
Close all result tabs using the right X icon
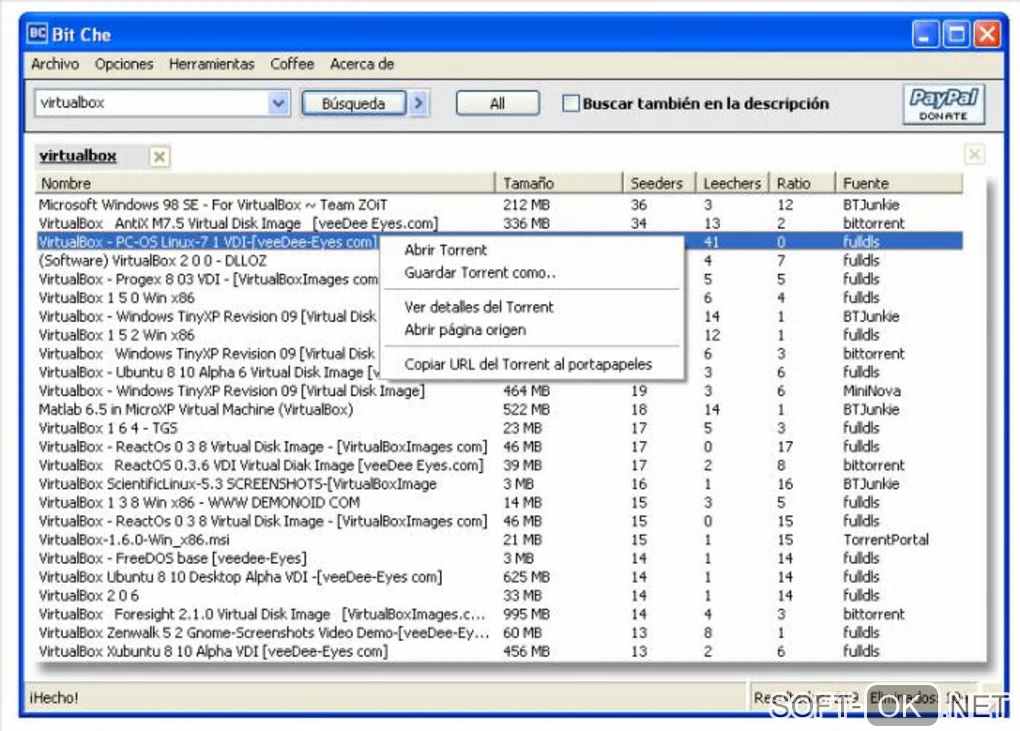coord(974,155)
